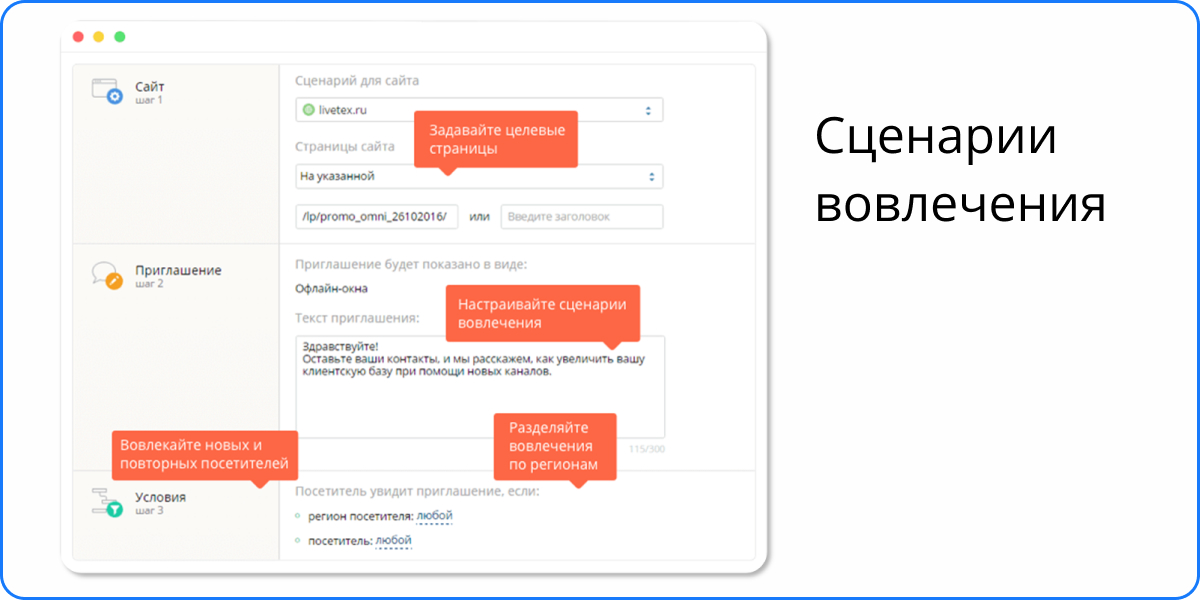This screenshot has width=1200, height=600.
Task: Click the Сайт step browser-gear icon
Action: pyautogui.click(x=106, y=91)
